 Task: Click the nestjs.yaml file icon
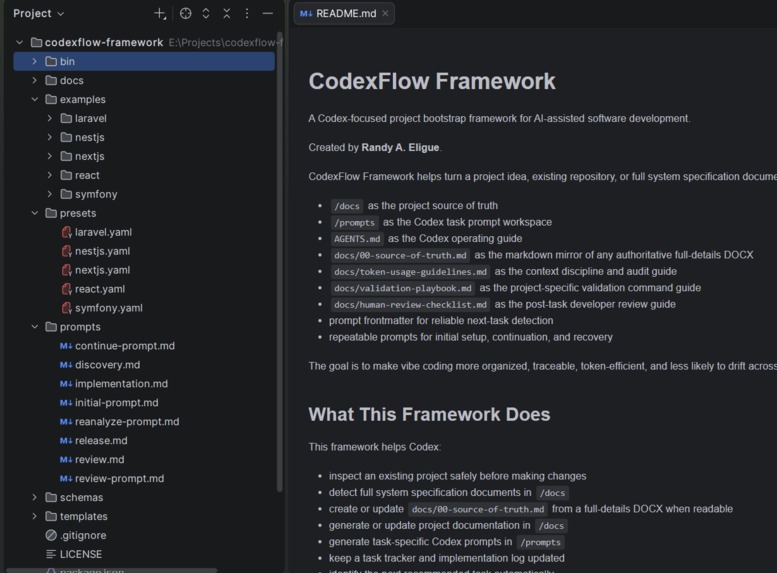point(66,251)
